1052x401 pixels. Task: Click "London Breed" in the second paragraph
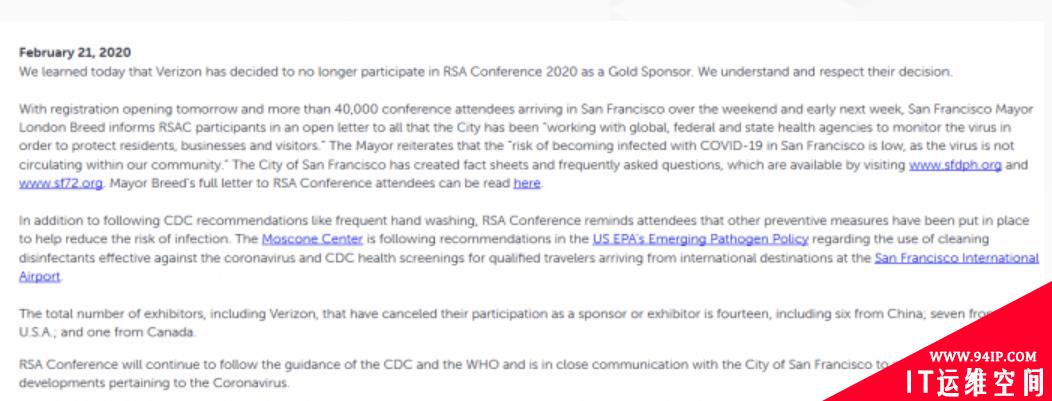53,127
